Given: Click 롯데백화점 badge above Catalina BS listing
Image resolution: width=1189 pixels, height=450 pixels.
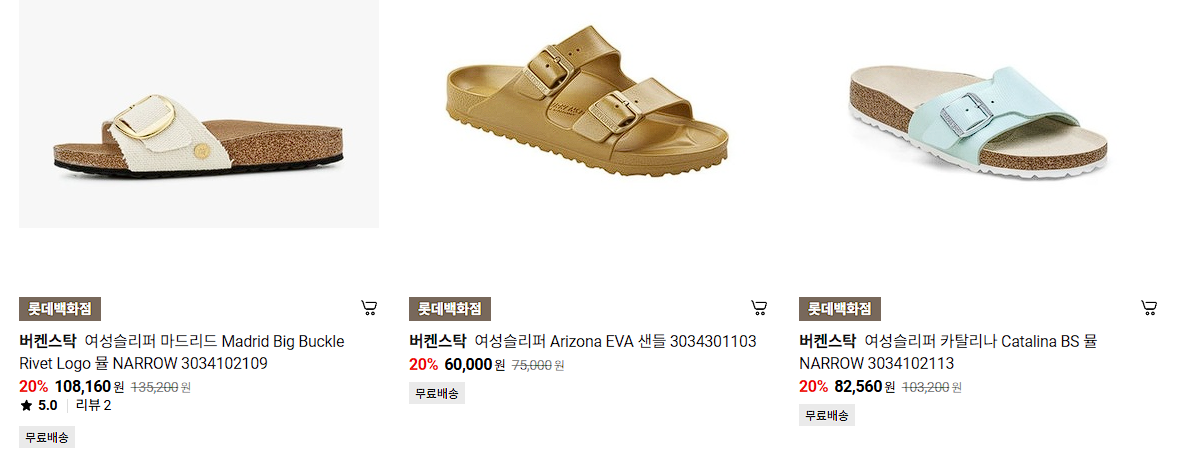Looking at the screenshot, I should point(839,309).
